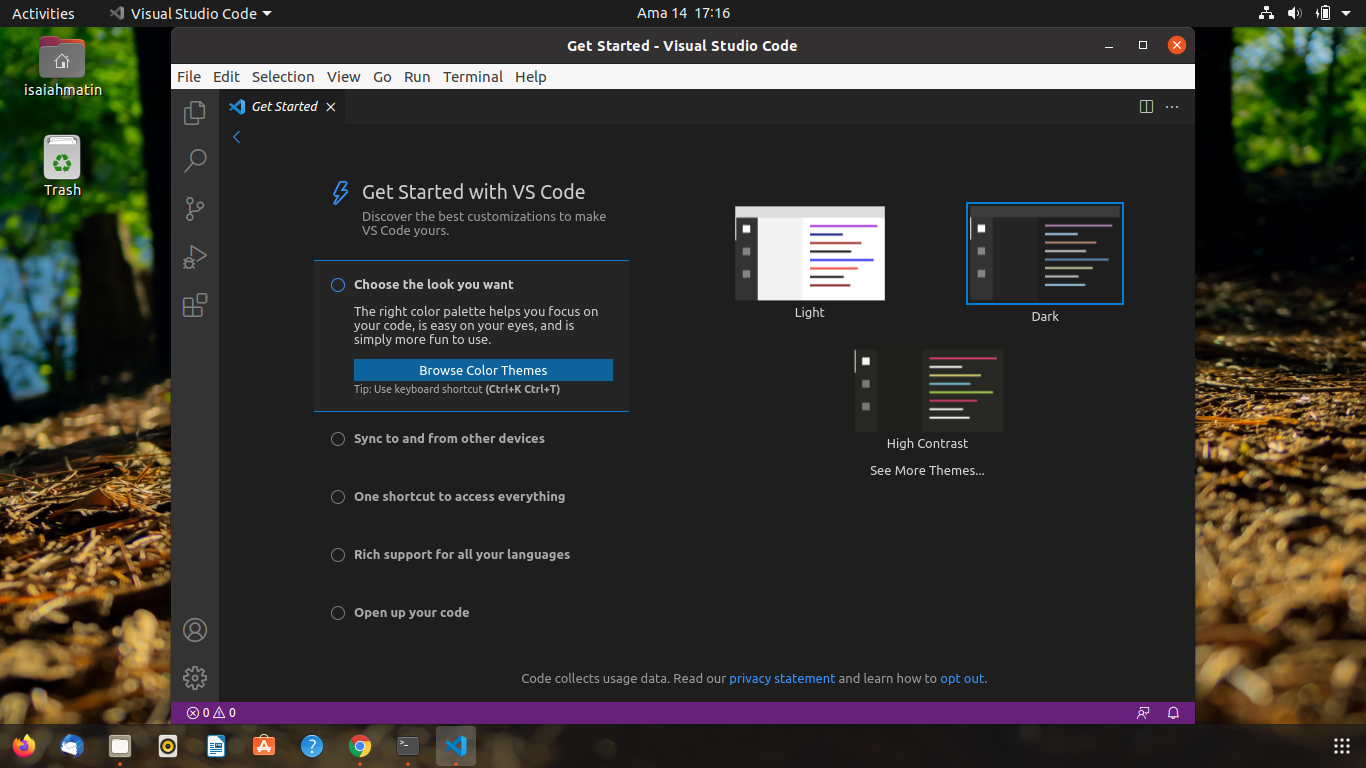Viewport: 1366px width, 768px height.
Task: Open the Selection menu
Action: coord(283,77)
